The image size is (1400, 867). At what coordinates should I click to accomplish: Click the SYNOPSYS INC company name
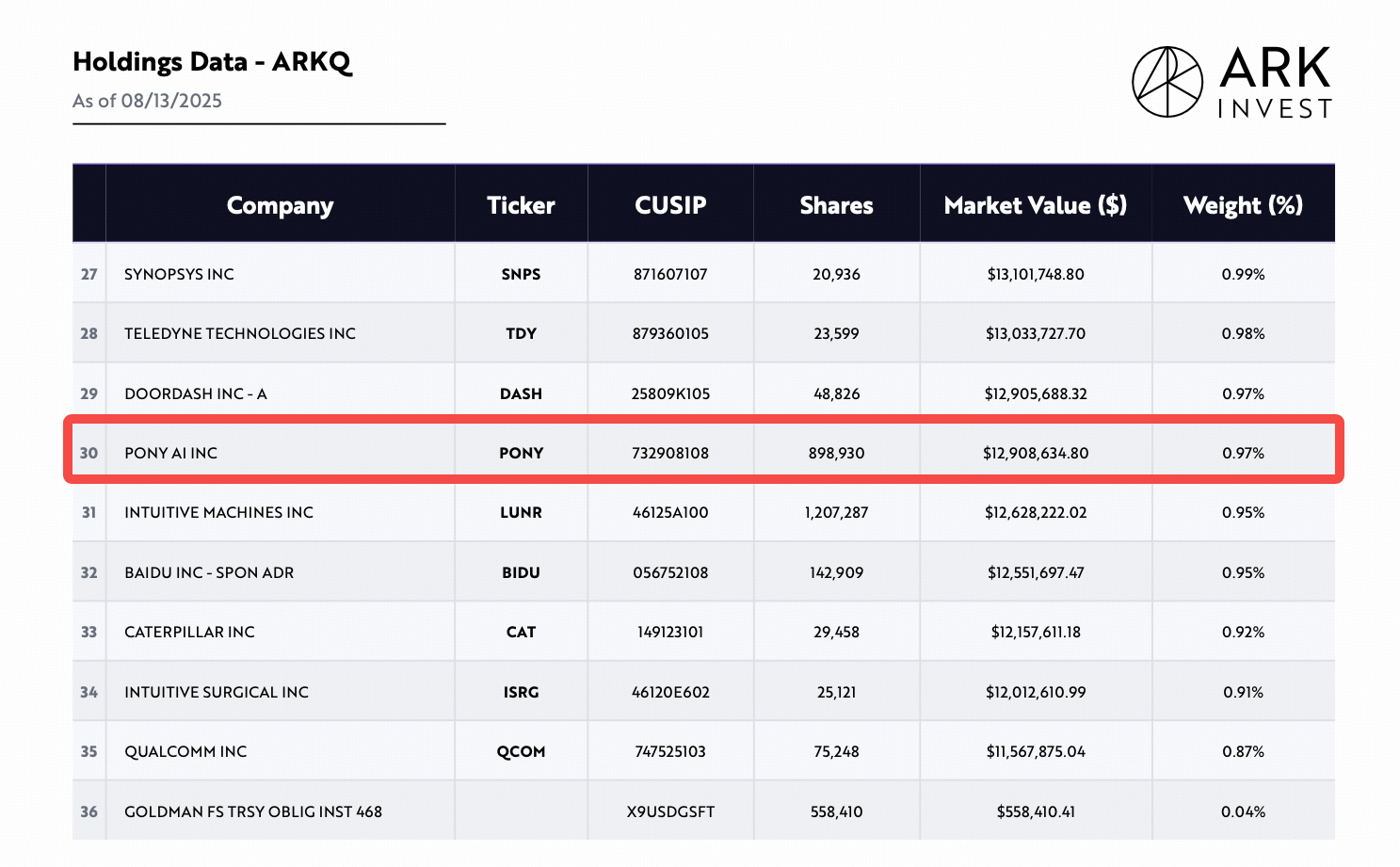tap(179, 274)
